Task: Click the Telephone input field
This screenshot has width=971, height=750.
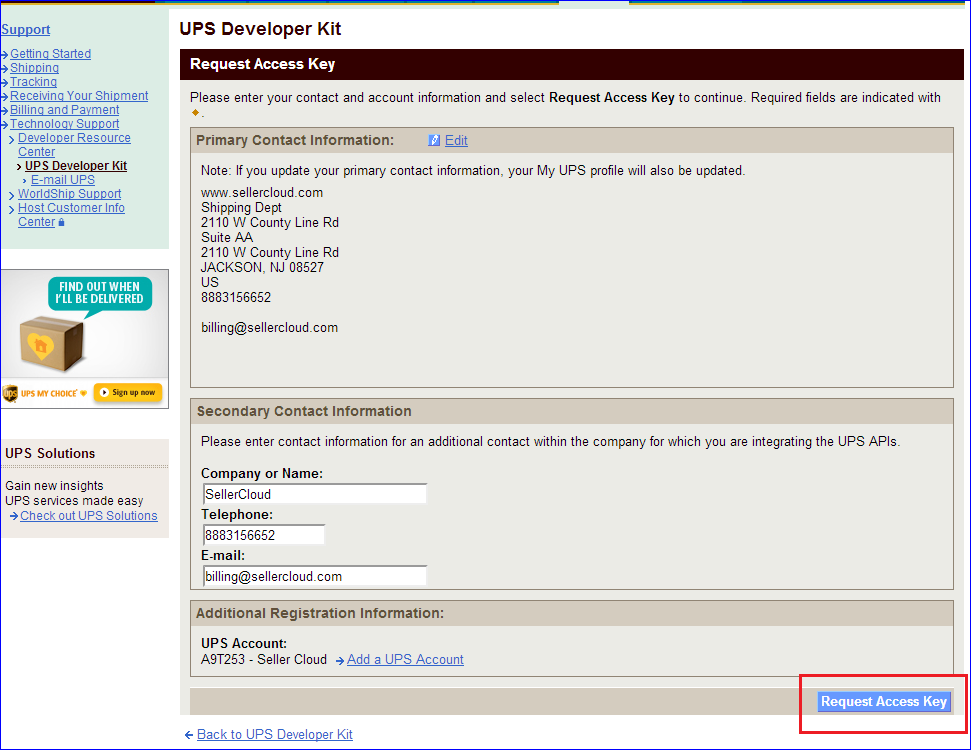Action: (264, 535)
